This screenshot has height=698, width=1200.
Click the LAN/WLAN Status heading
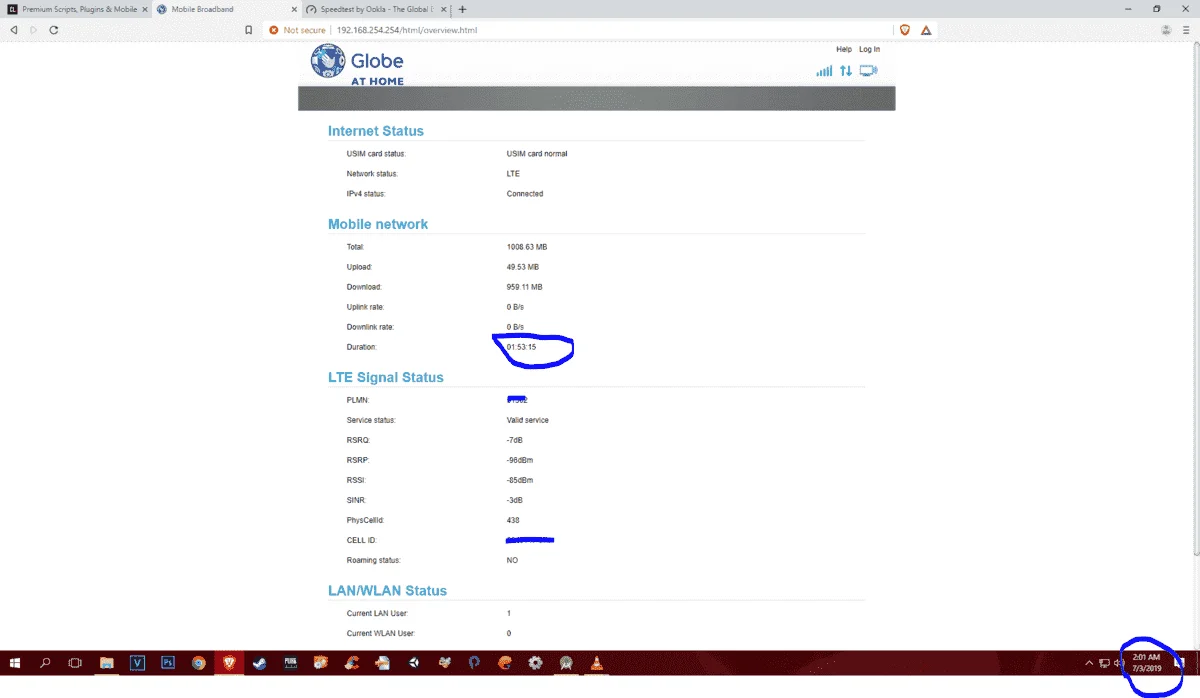tap(388, 591)
